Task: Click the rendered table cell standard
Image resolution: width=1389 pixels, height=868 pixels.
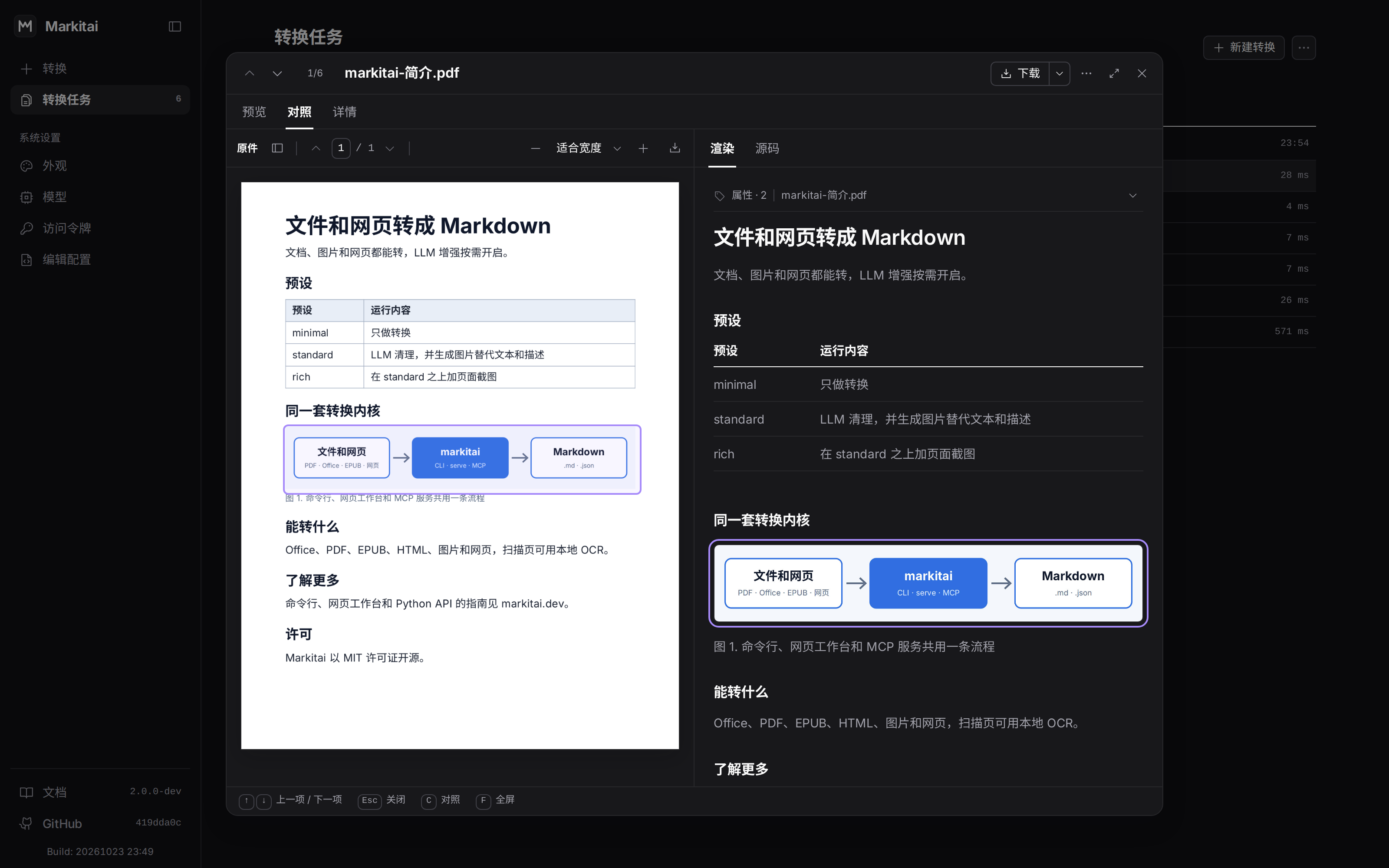Action: coord(739,420)
